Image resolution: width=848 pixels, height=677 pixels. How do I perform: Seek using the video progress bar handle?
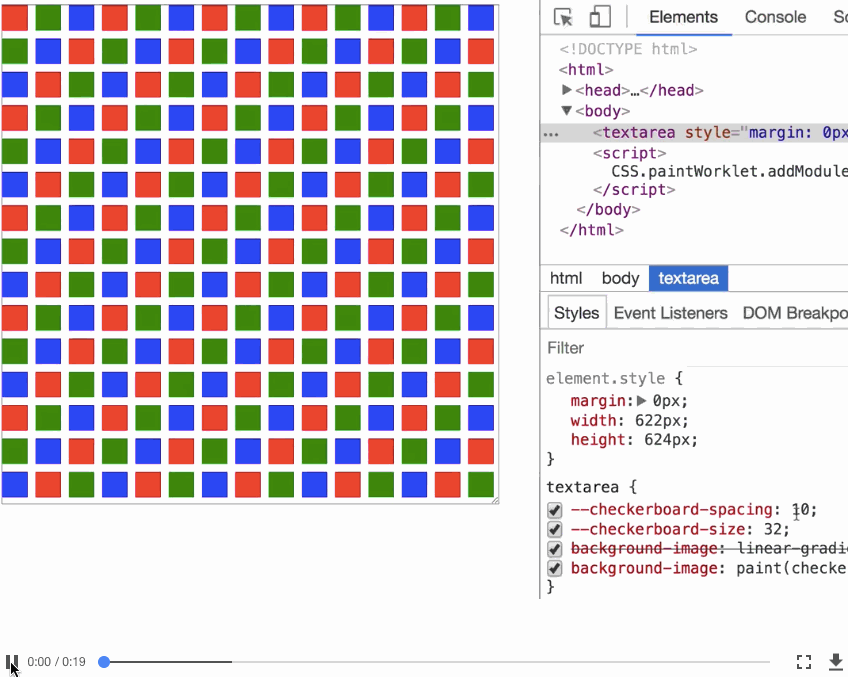(104, 662)
